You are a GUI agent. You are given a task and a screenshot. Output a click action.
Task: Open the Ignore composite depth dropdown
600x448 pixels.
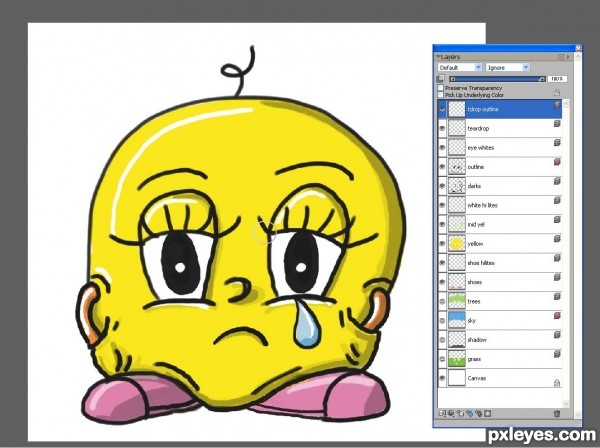(507, 67)
